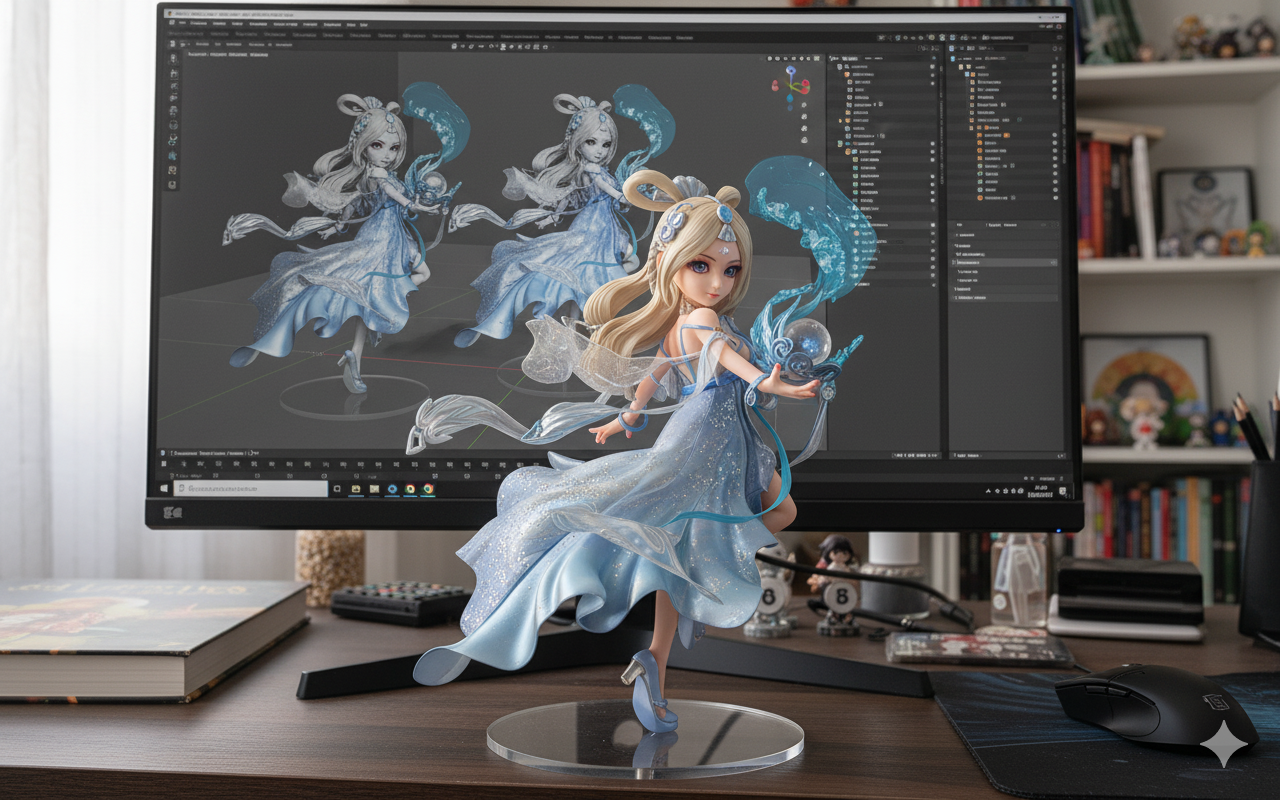Image resolution: width=1280 pixels, height=800 pixels.
Task: Click the Windows taskbar search box
Action: (x=250, y=489)
